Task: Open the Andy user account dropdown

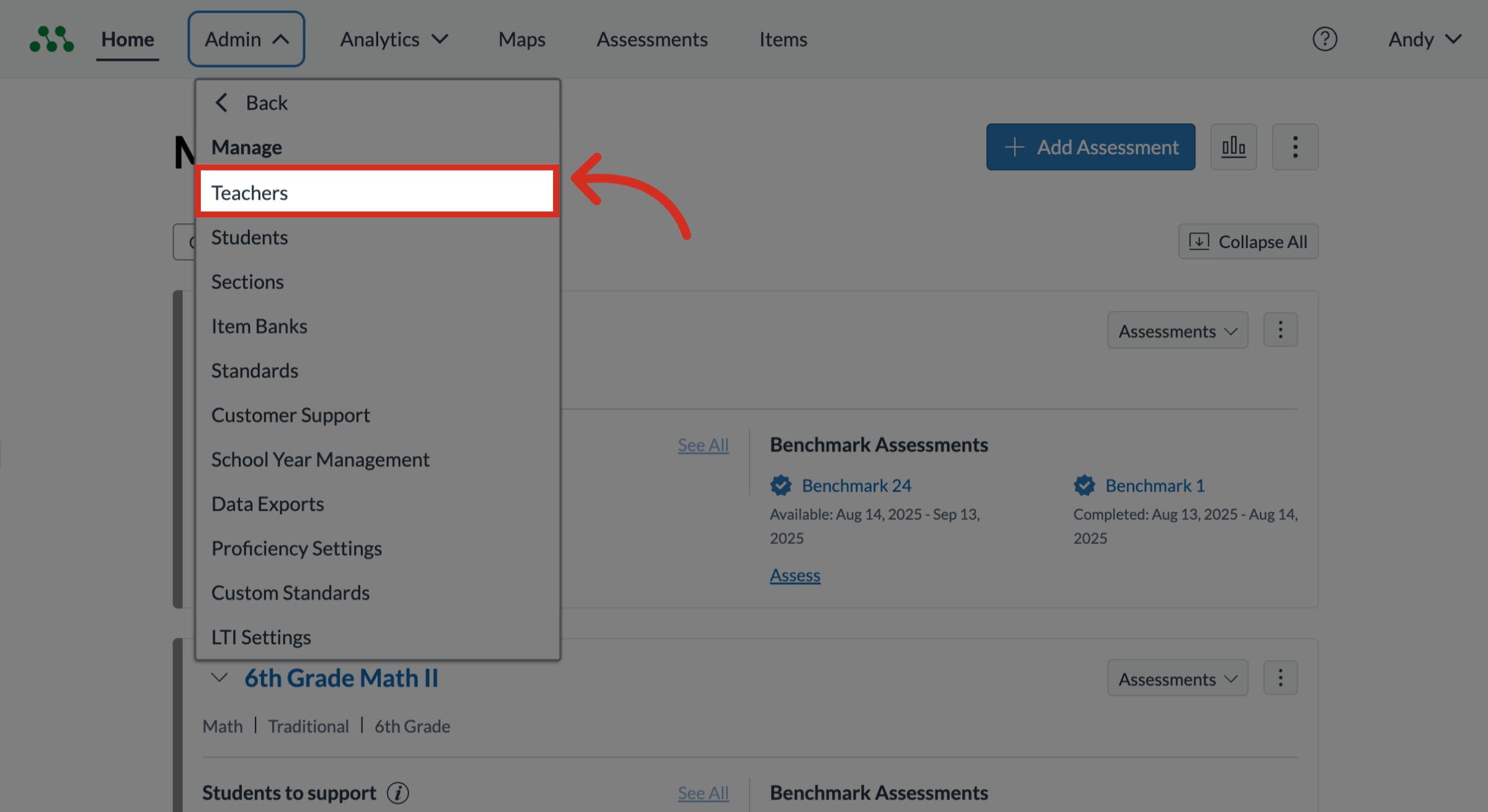Action: pyautogui.click(x=1424, y=39)
